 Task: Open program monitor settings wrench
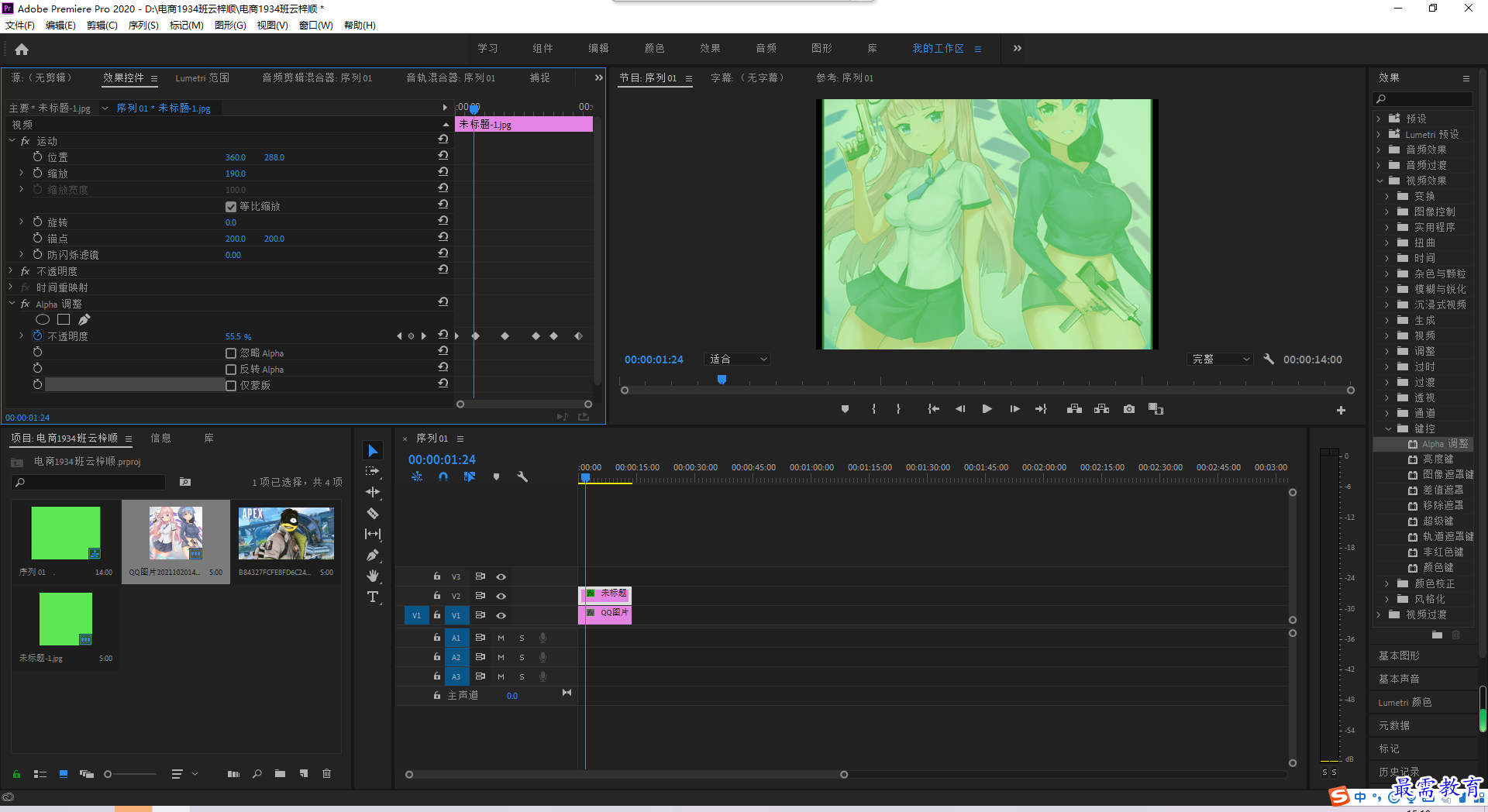click(x=1269, y=360)
